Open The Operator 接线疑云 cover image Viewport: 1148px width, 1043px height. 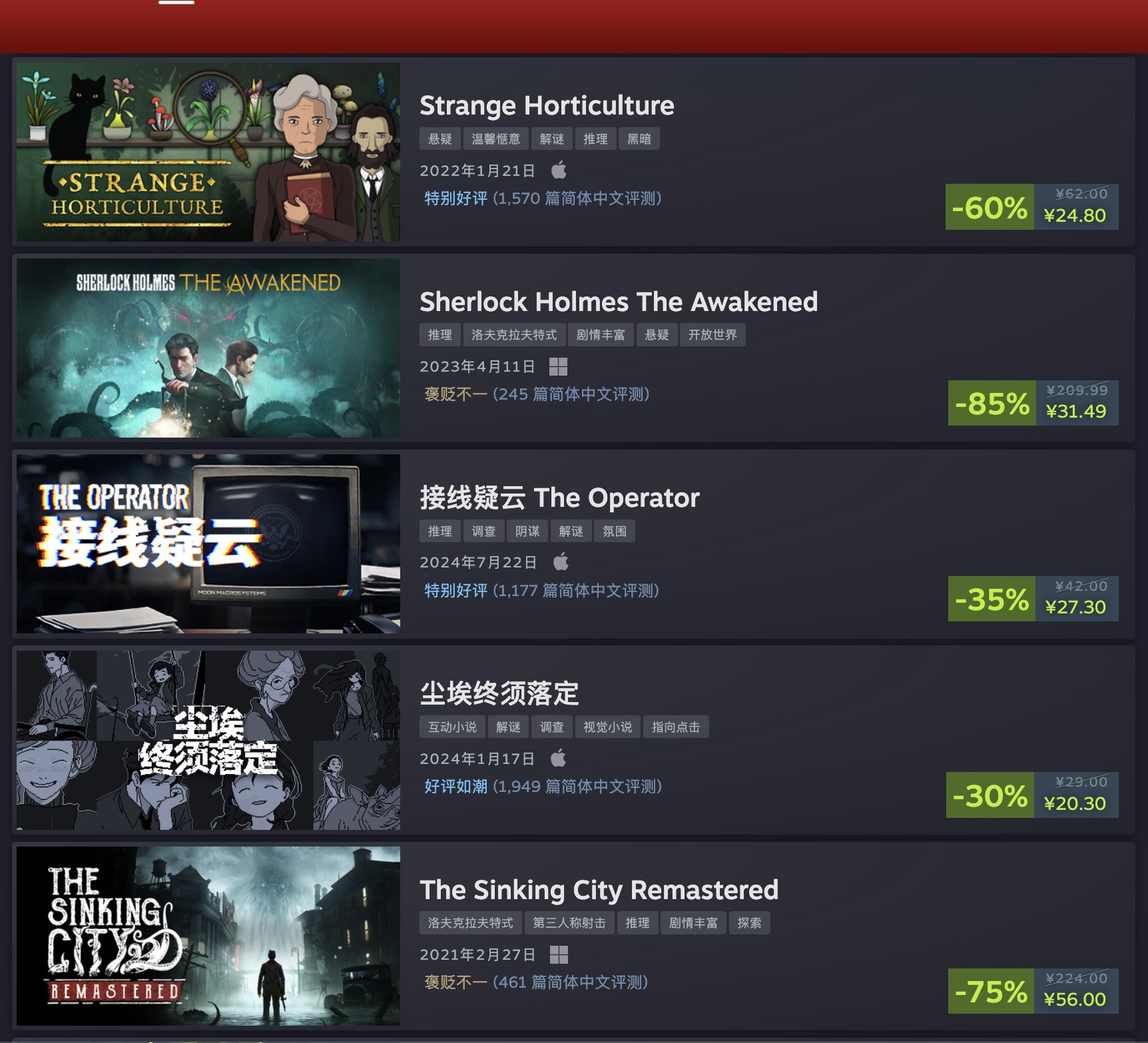[208, 543]
